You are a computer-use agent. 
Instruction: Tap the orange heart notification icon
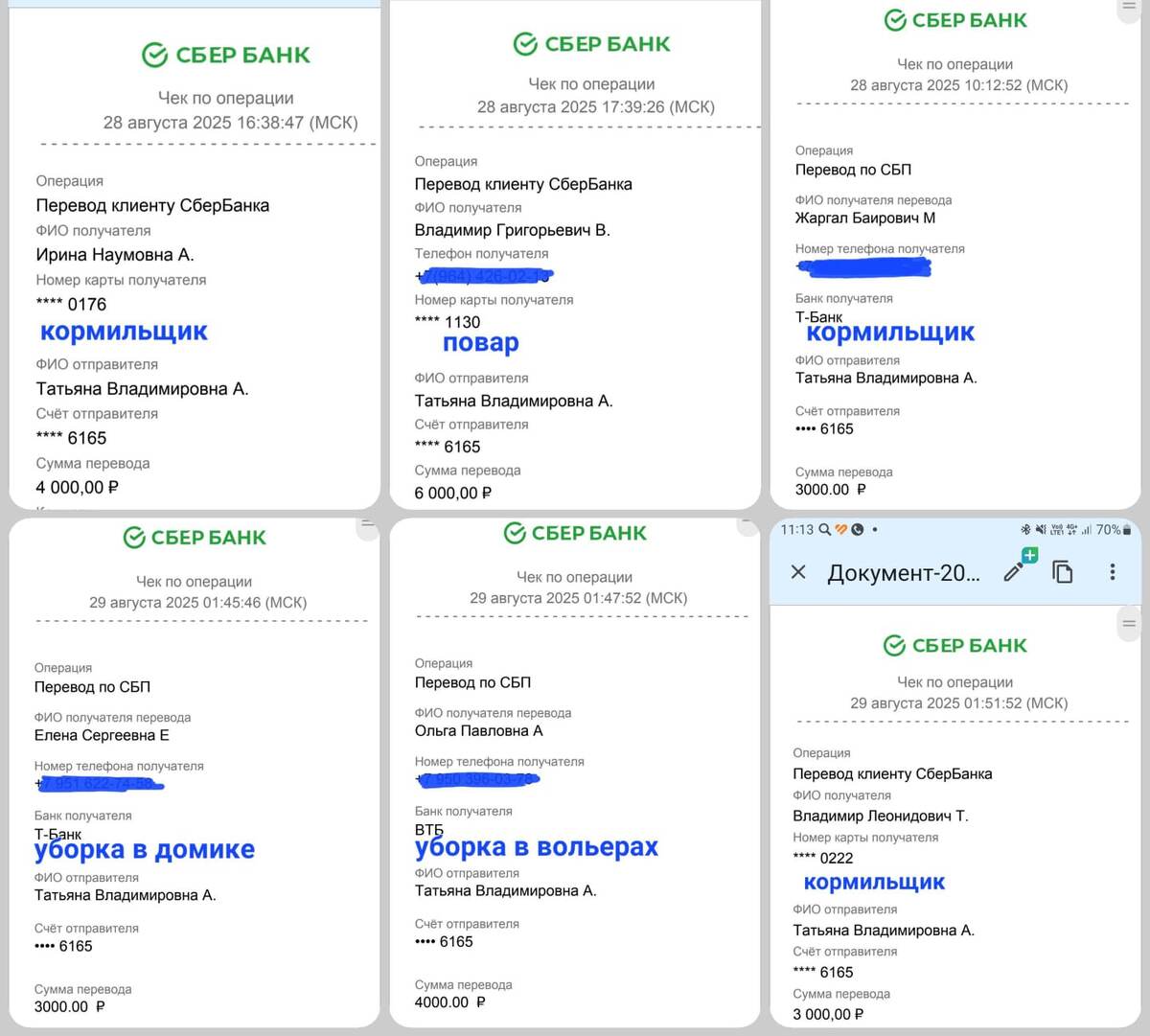841,529
